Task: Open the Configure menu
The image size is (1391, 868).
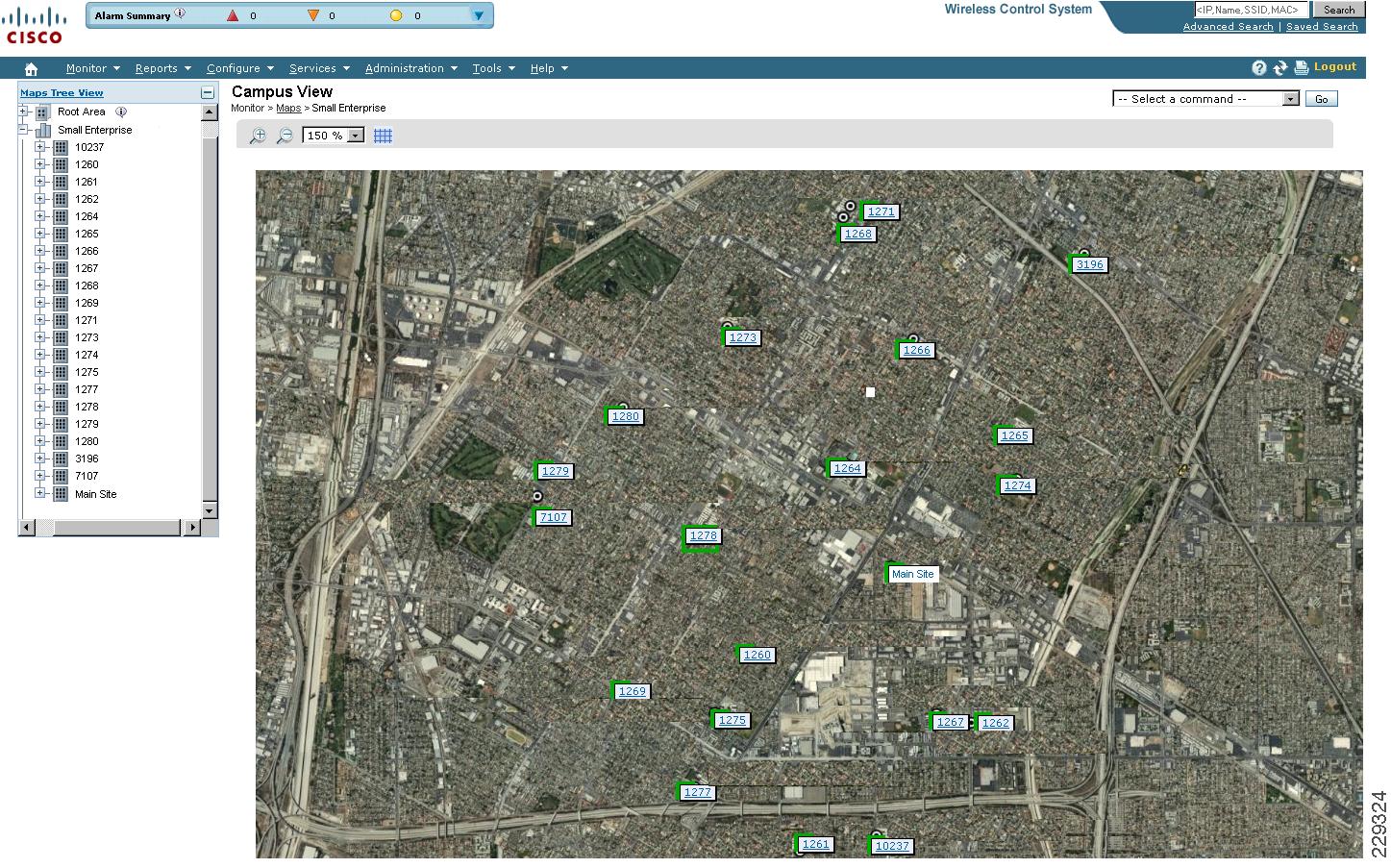Action: 239,68
